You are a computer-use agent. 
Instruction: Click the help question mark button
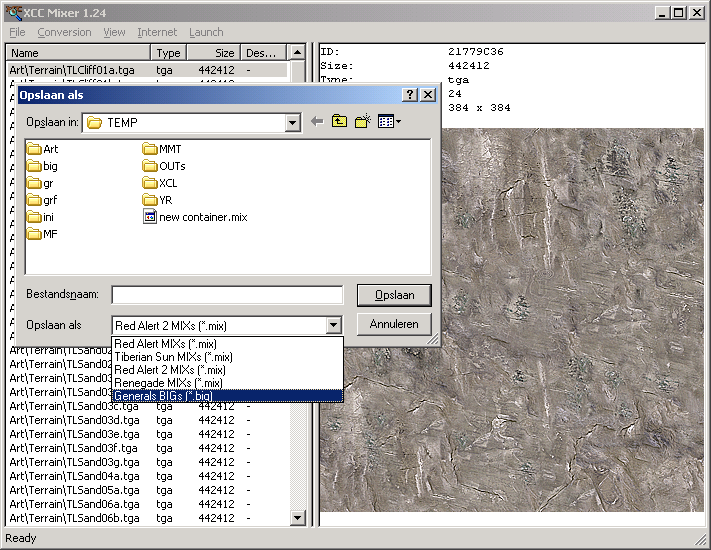coord(410,95)
